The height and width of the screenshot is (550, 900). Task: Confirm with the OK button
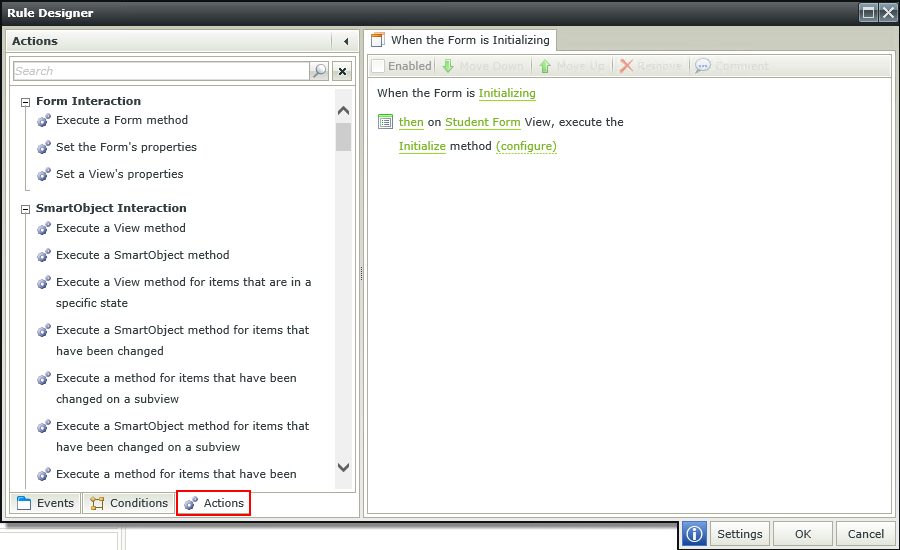pyautogui.click(x=803, y=534)
